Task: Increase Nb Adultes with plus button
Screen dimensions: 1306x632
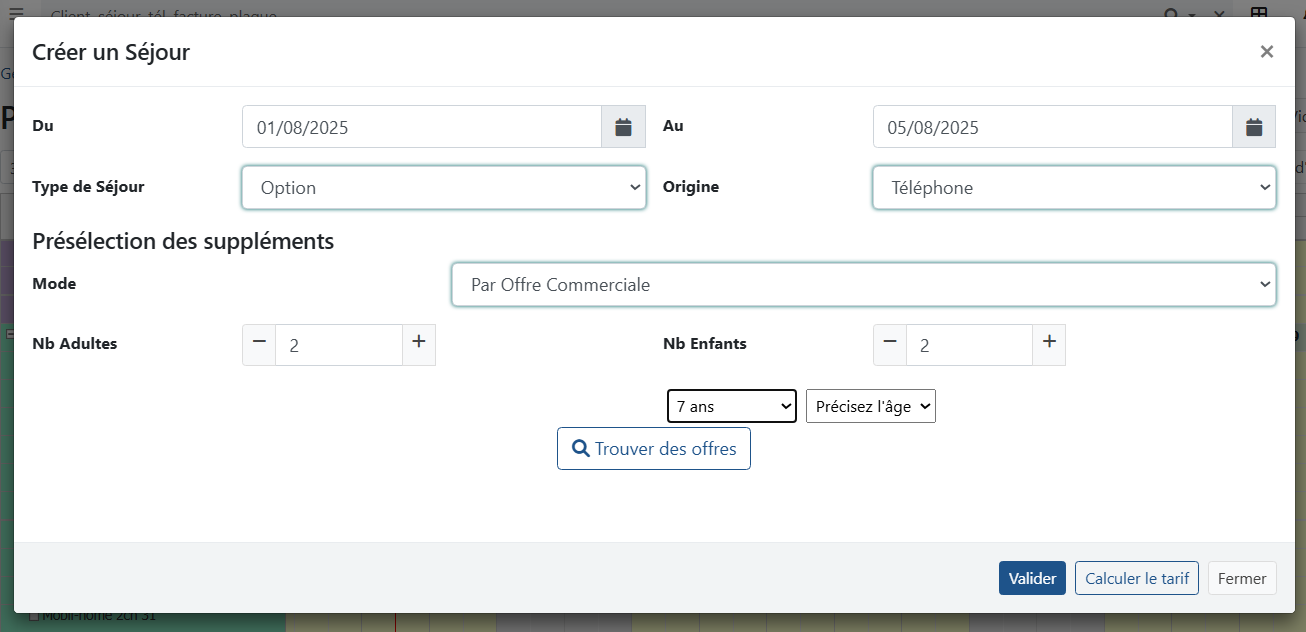Action: 418,344
